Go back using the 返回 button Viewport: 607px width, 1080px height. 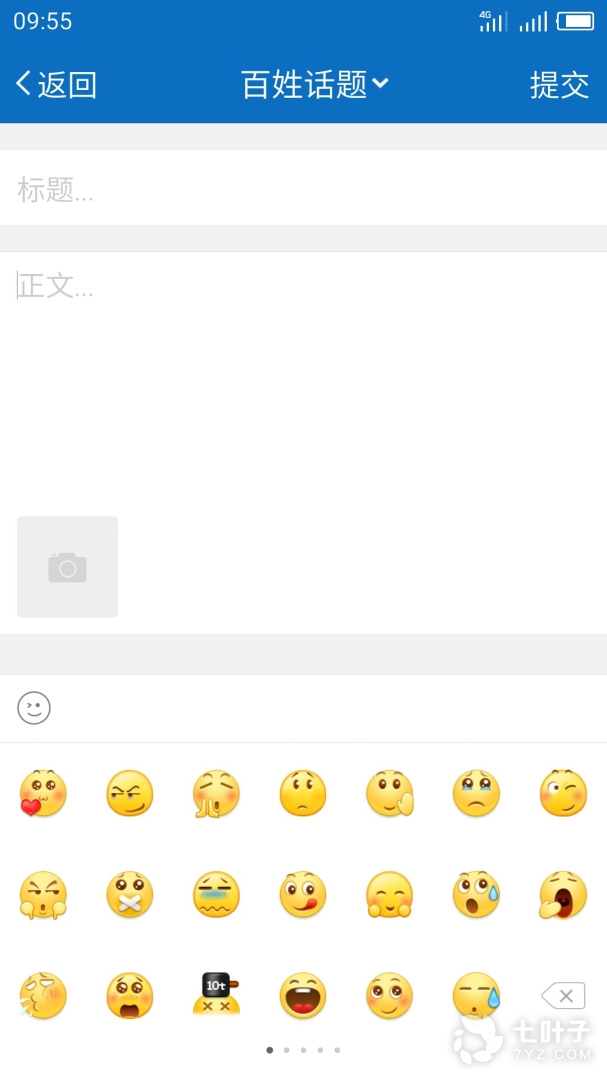pyautogui.click(x=56, y=84)
